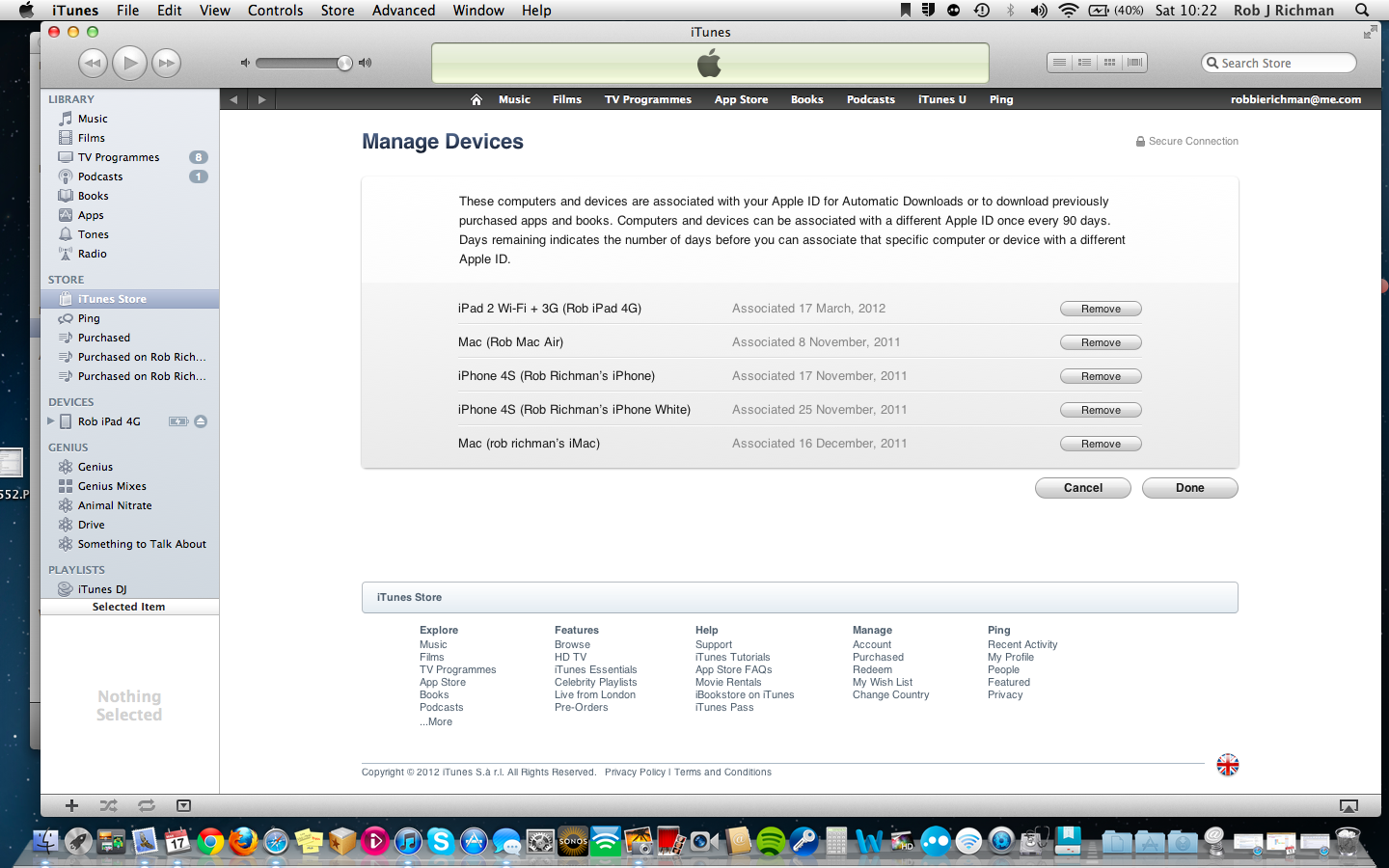Open the Change Country link
The height and width of the screenshot is (868, 1389).
(x=890, y=694)
